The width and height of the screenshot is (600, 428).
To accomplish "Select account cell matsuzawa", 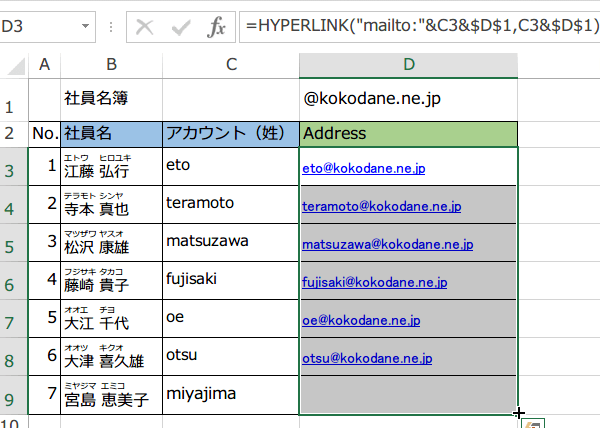I will (x=231, y=242).
